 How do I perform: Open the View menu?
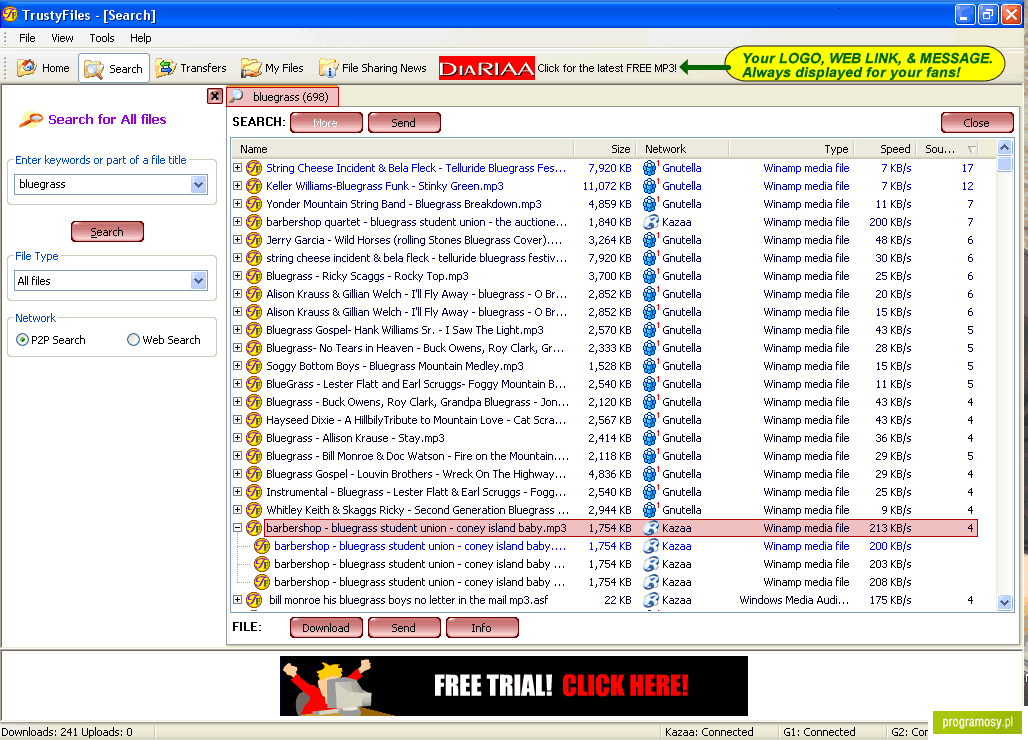pos(62,38)
